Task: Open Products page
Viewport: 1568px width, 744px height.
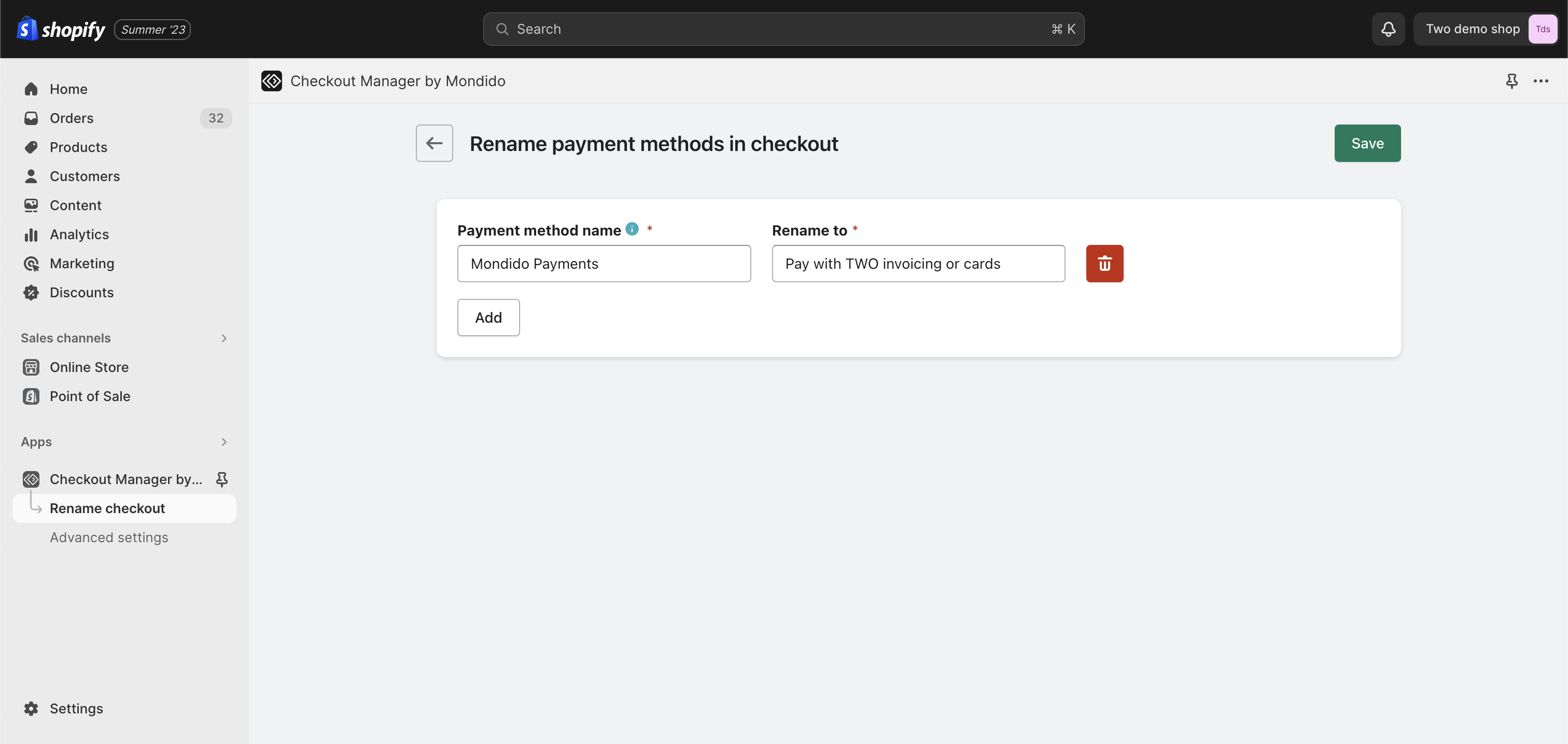Action: pos(124,147)
